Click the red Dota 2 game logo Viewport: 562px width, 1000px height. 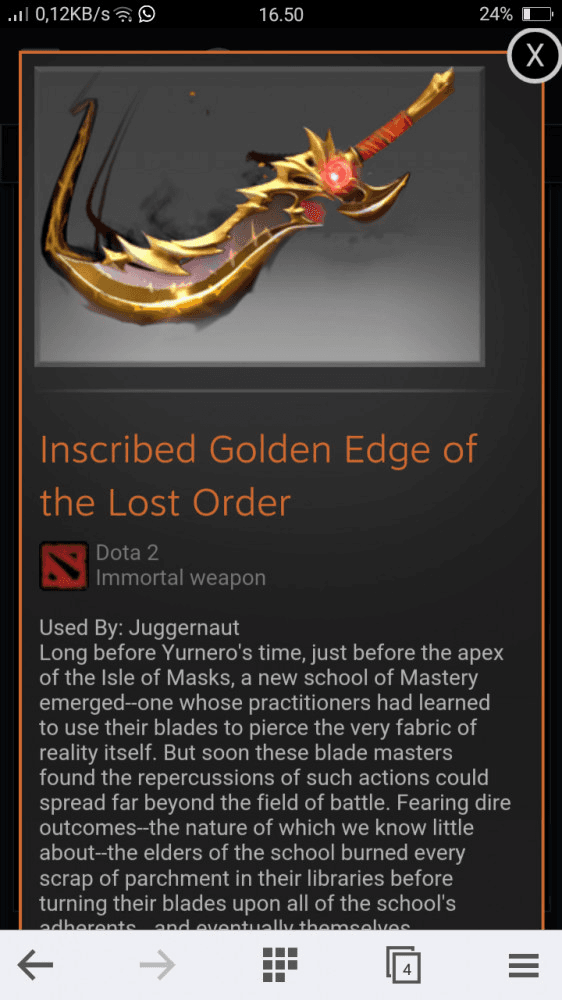64,566
